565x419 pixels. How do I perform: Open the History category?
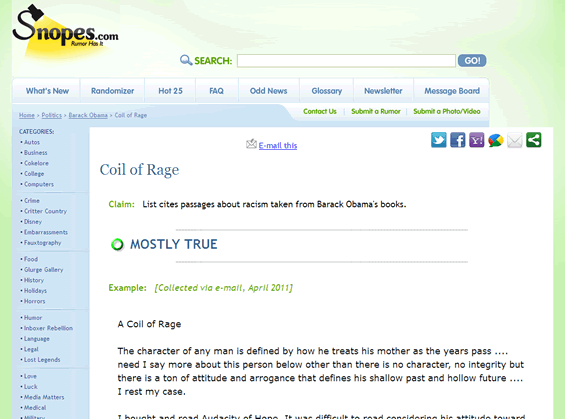pyautogui.click(x=34, y=280)
